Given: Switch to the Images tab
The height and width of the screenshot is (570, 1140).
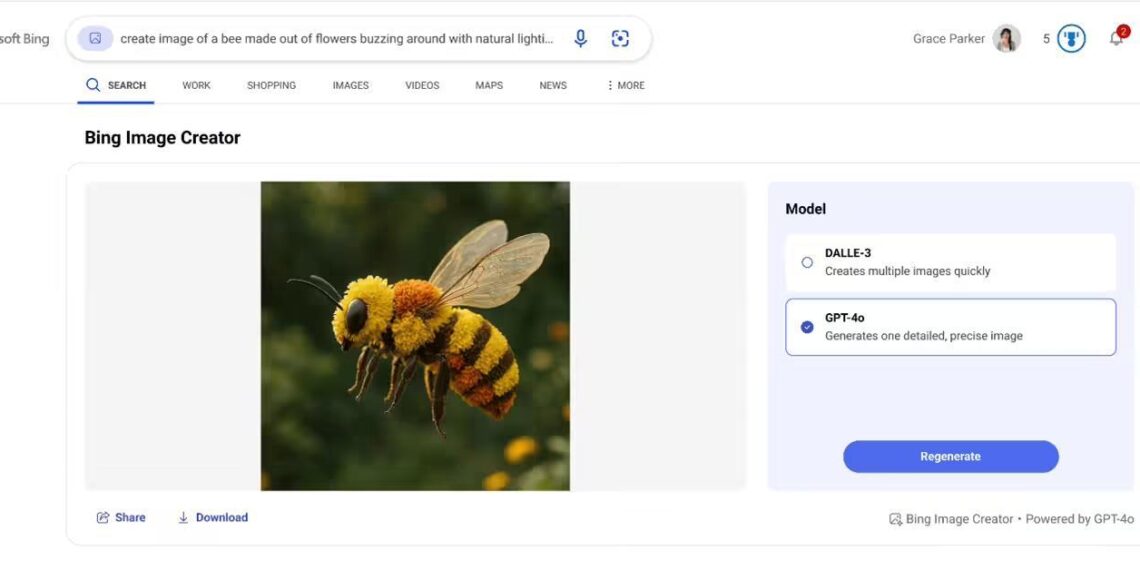Looking at the screenshot, I should coord(350,86).
